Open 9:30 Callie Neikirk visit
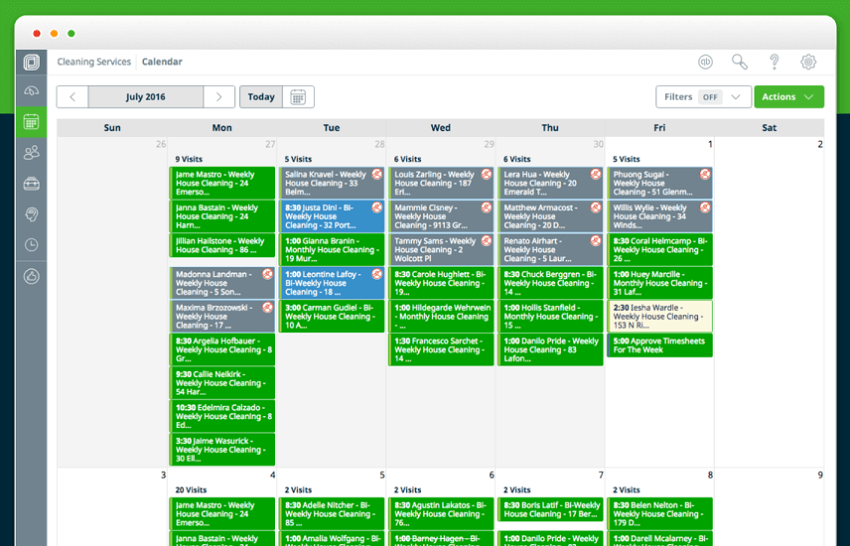Image resolution: width=850 pixels, height=546 pixels. point(222,383)
